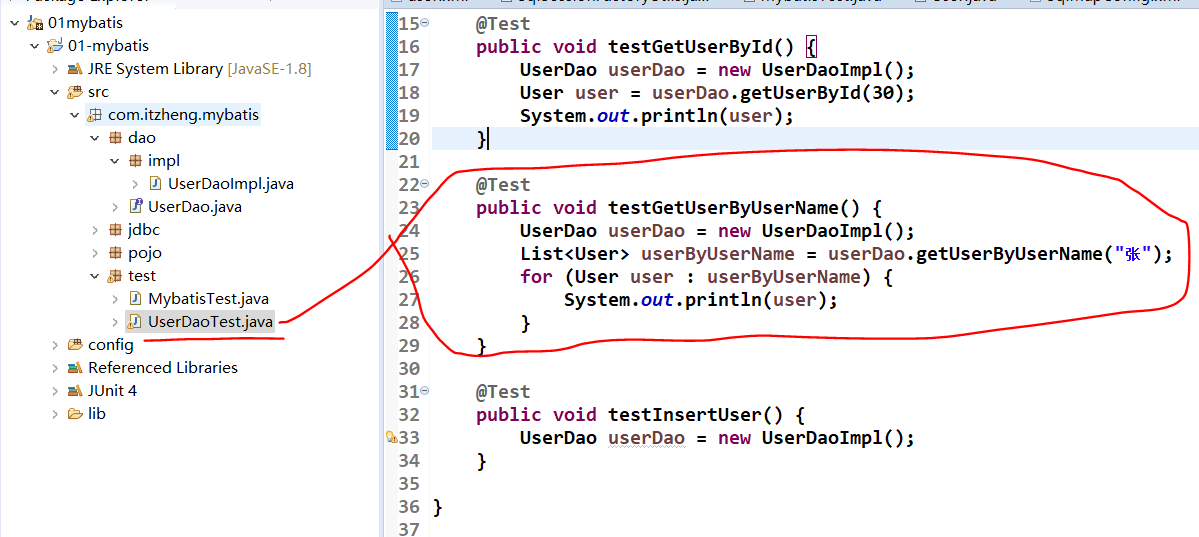Image resolution: width=1199 pixels, height=537 pixels.
Task: Fold the method at line 22
Action: pyautogui.click(x=425, y=184)
